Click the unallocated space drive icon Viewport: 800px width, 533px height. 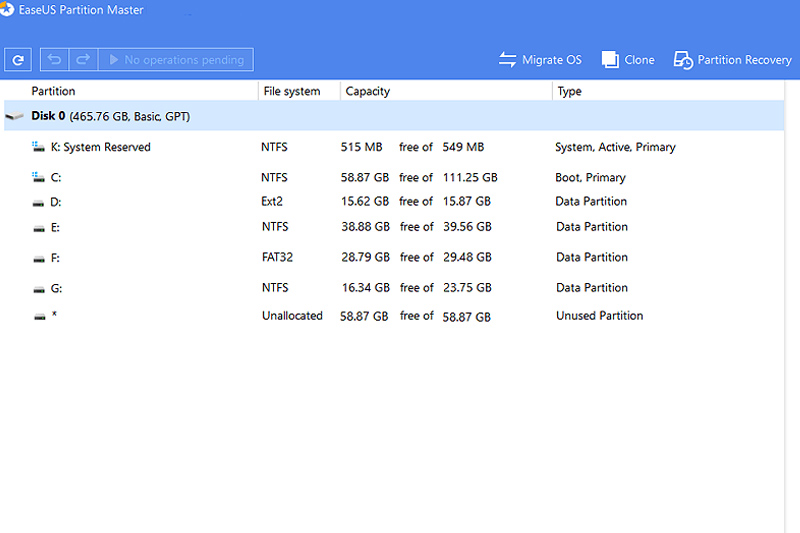coord(39,317)
